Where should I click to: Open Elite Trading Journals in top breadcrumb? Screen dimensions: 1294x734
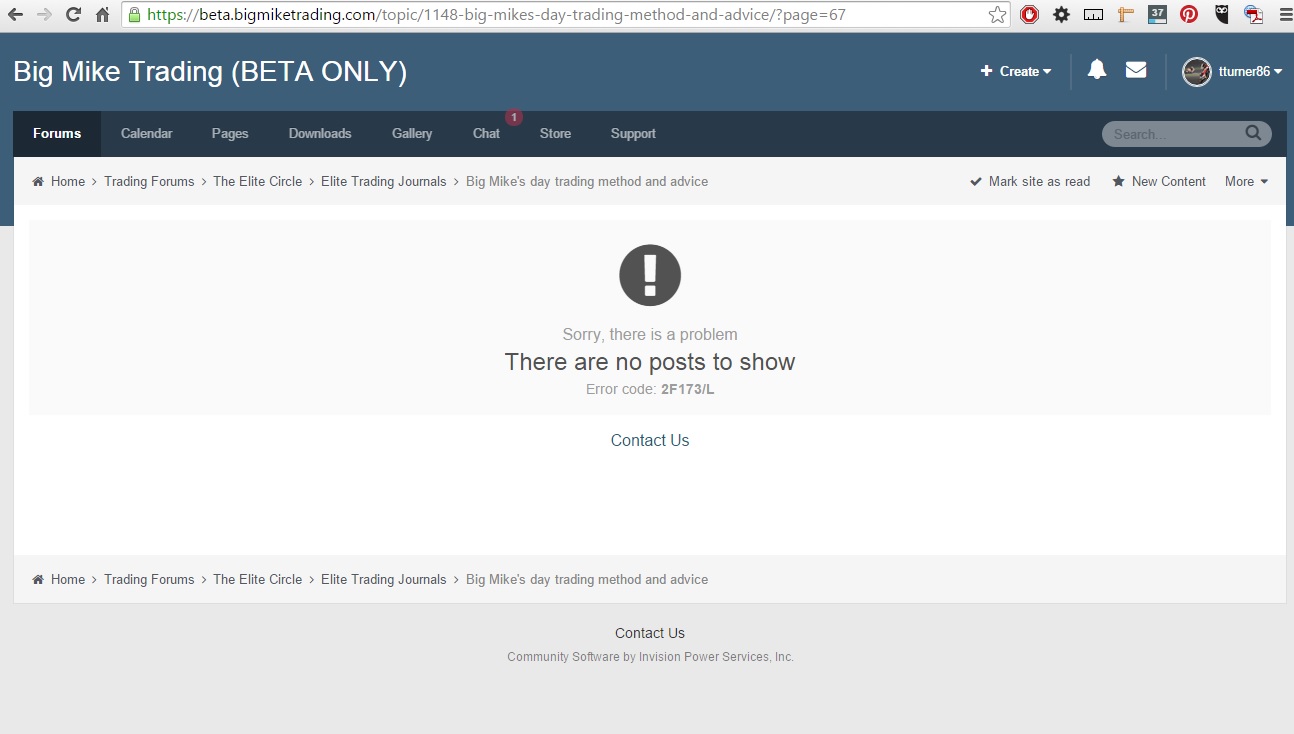(384, 182)
